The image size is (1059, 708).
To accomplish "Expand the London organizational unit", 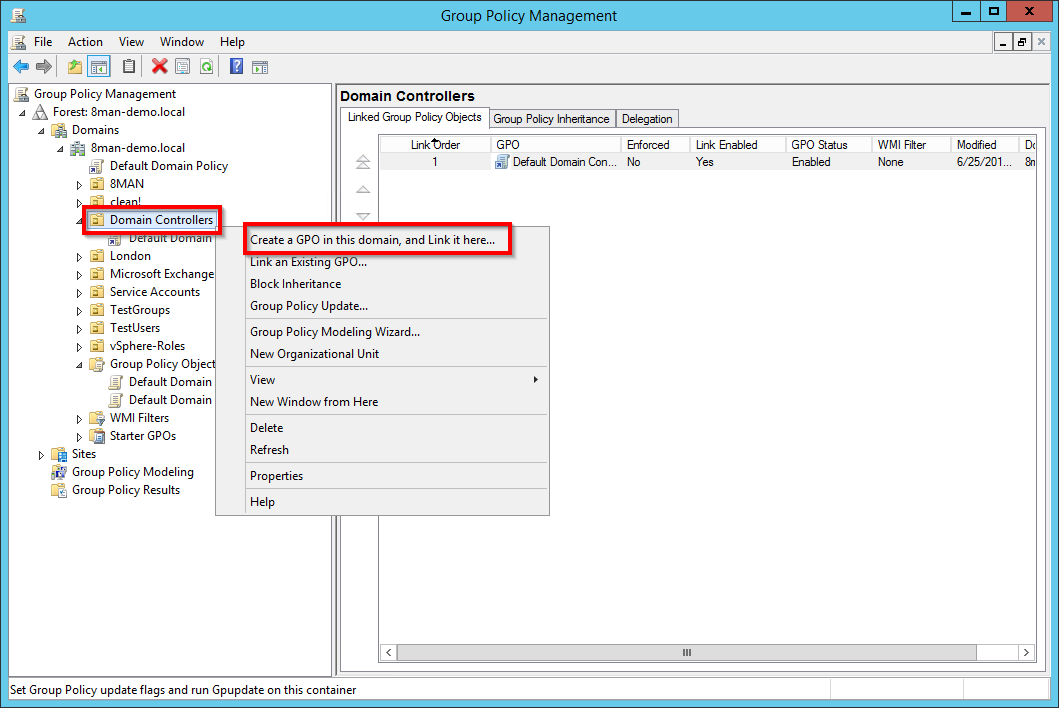I will (80, 257).
